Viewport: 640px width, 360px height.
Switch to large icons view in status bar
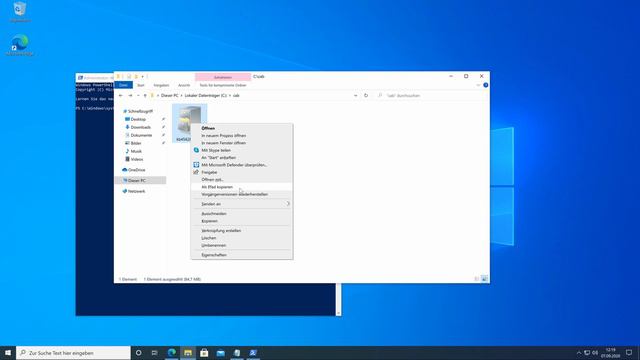[x=484, y=279]
